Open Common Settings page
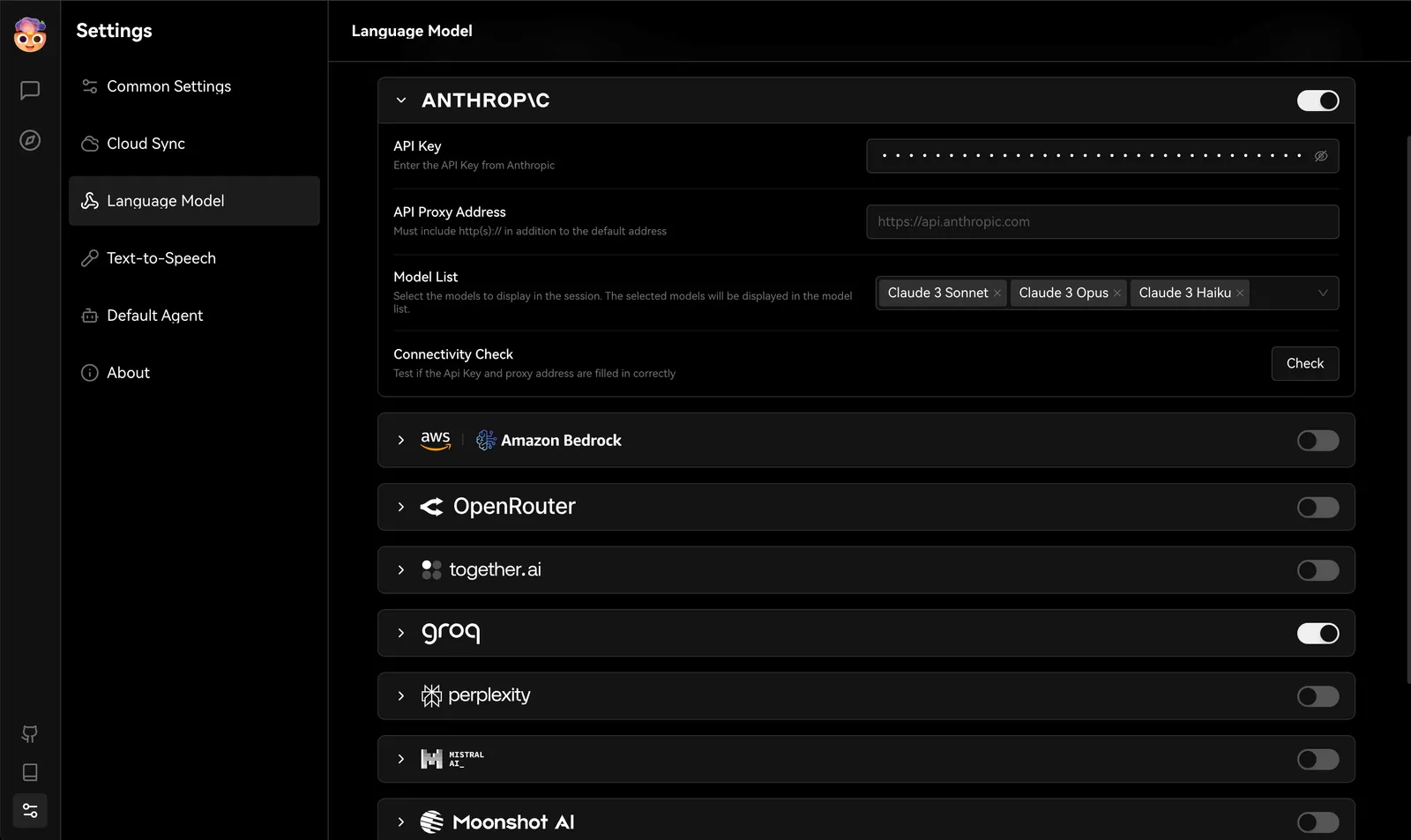 point(194,86)
